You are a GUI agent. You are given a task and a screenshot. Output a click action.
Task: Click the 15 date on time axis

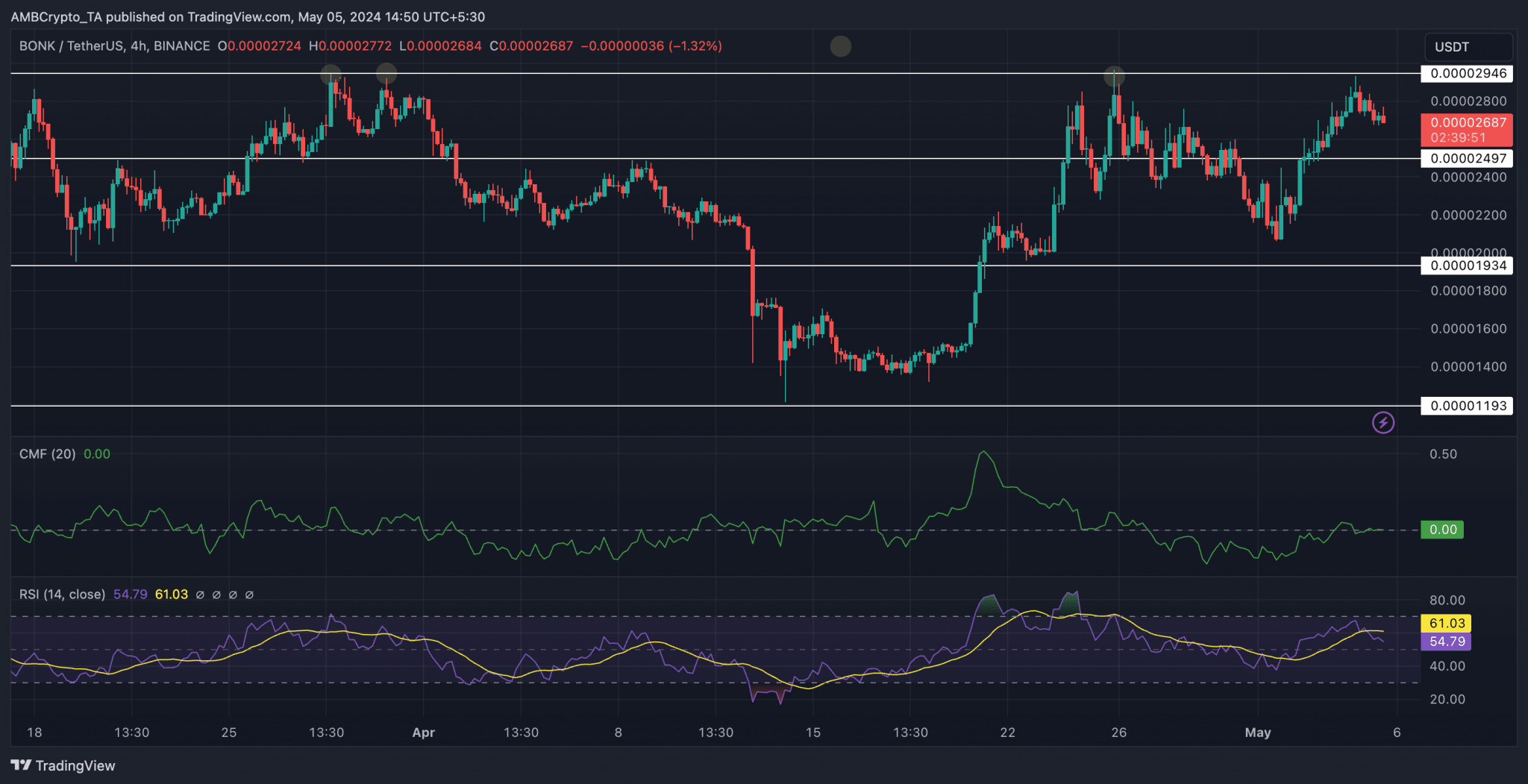[813, 733]
